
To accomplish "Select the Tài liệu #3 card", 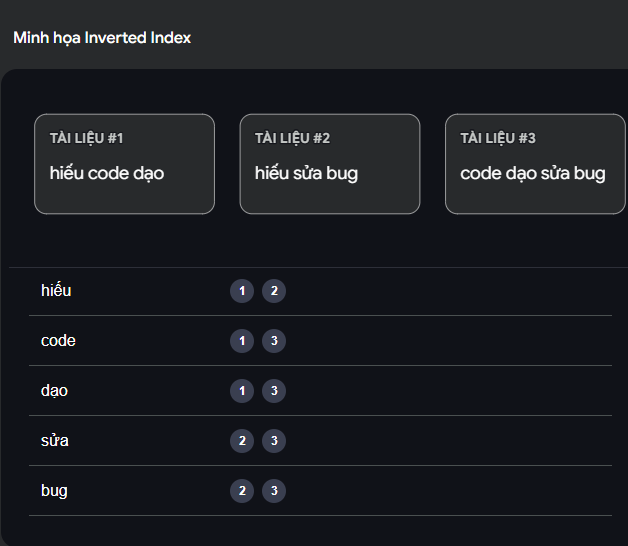I will point(534,164).
